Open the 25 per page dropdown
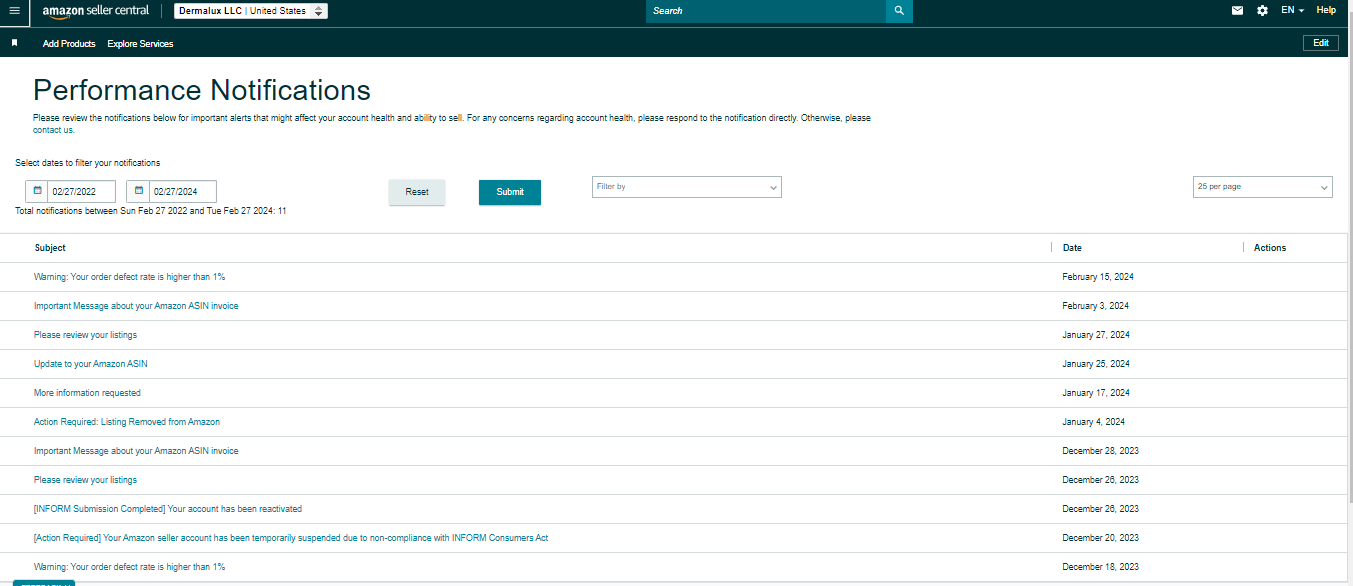Viewport: 1353px width, 586px height. tap(1263, 187)
